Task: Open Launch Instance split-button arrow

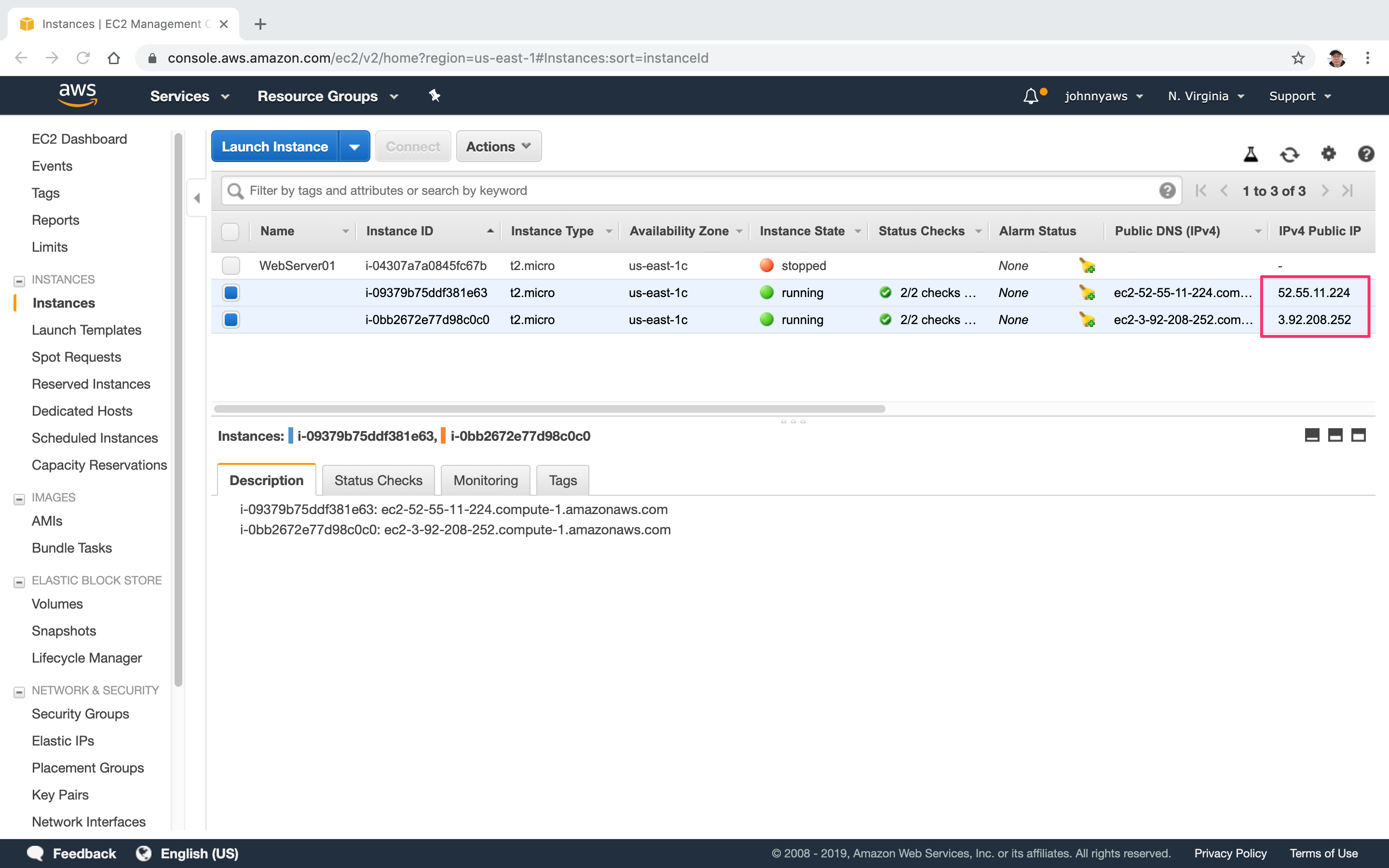Action: point(354,147)
